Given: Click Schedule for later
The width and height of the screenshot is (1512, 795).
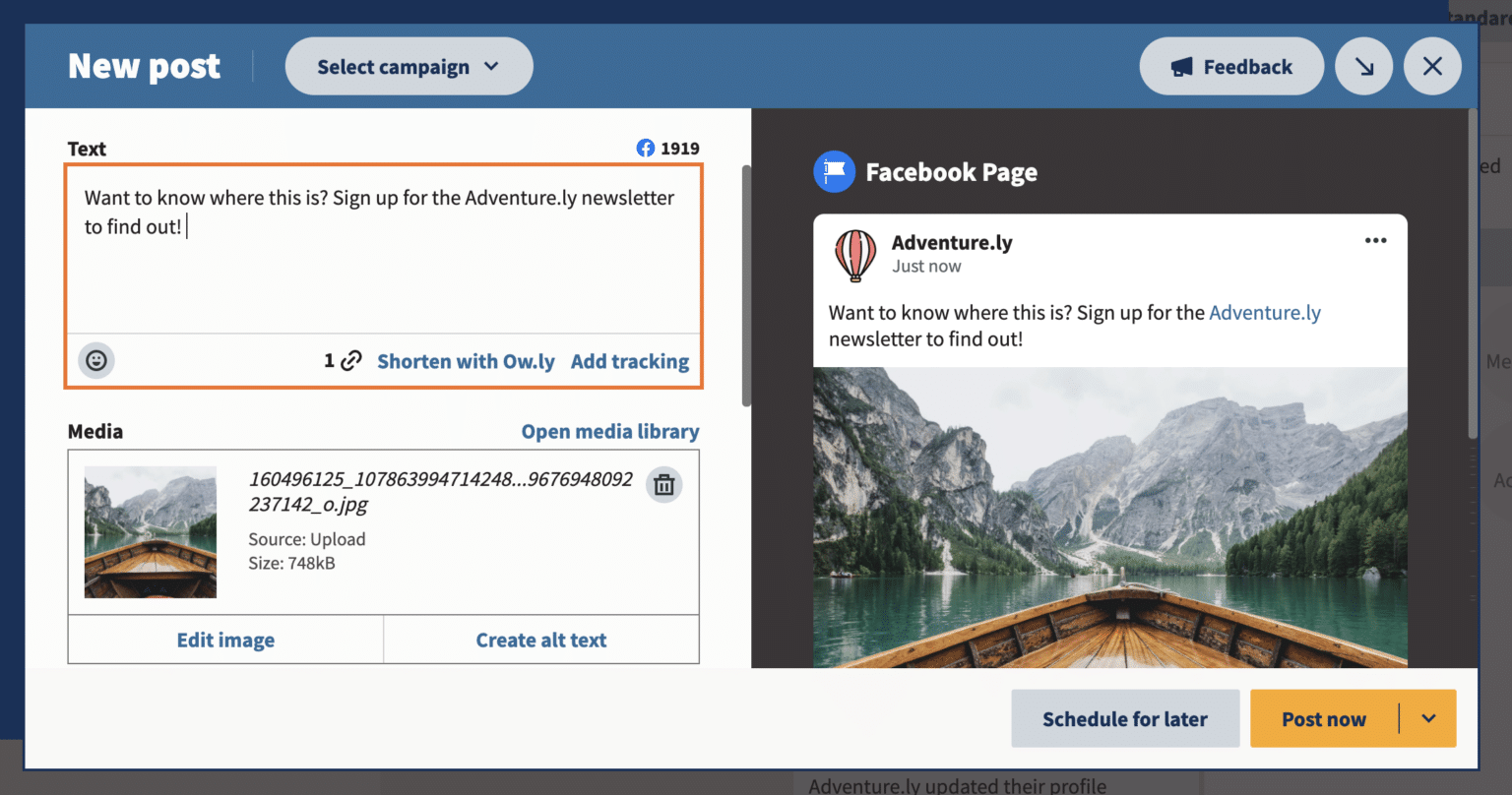Looking at the screenshot, I should (1125, 718).
